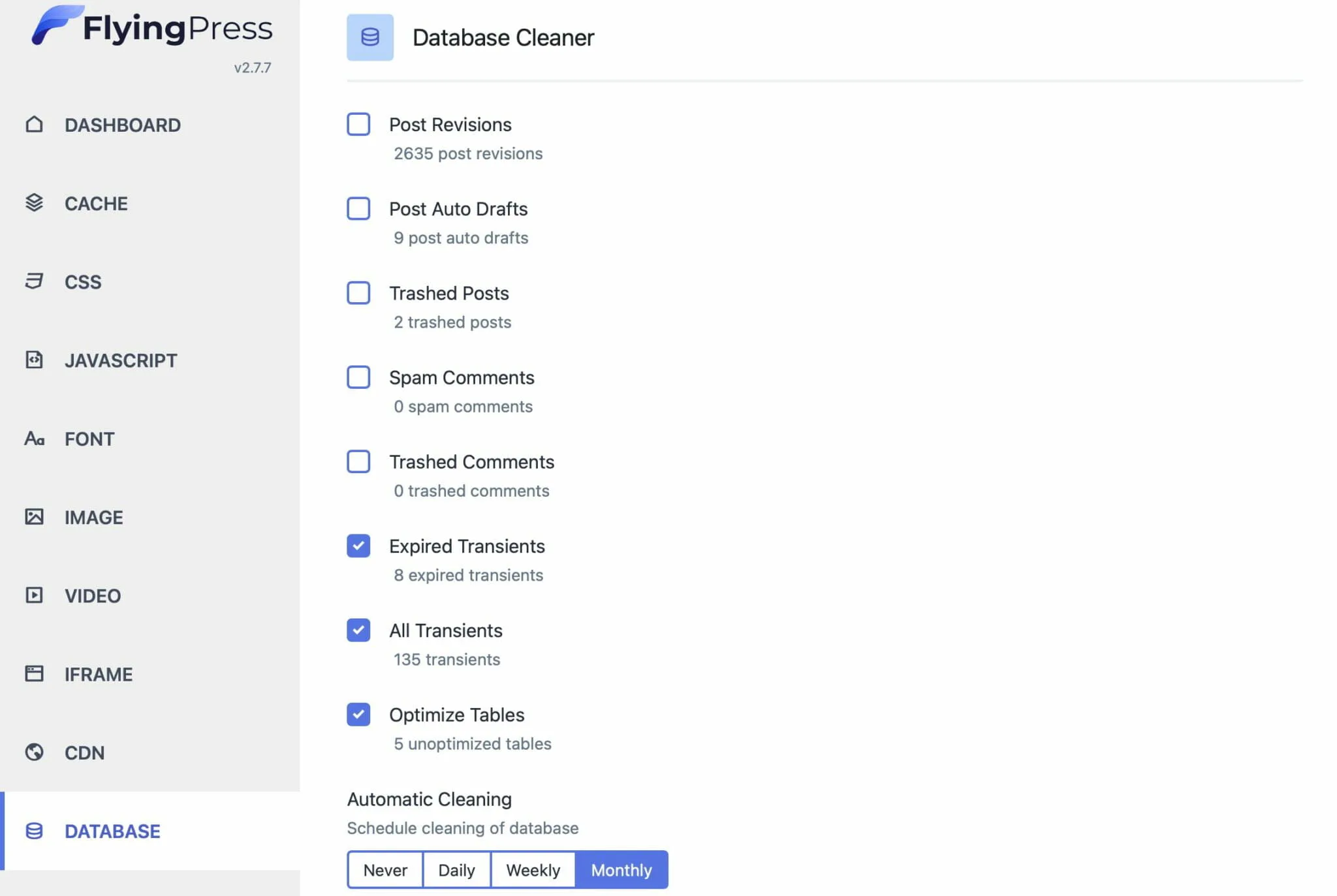Tick the Trashed Posts checkbox
The height and width of the screenshot is (896, 1337).
click(358, 292)
